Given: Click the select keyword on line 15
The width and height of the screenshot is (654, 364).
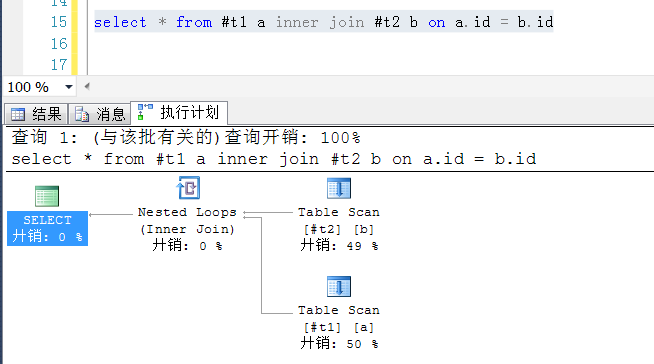Looking at the screenshot, I should [x=120, y=22].
